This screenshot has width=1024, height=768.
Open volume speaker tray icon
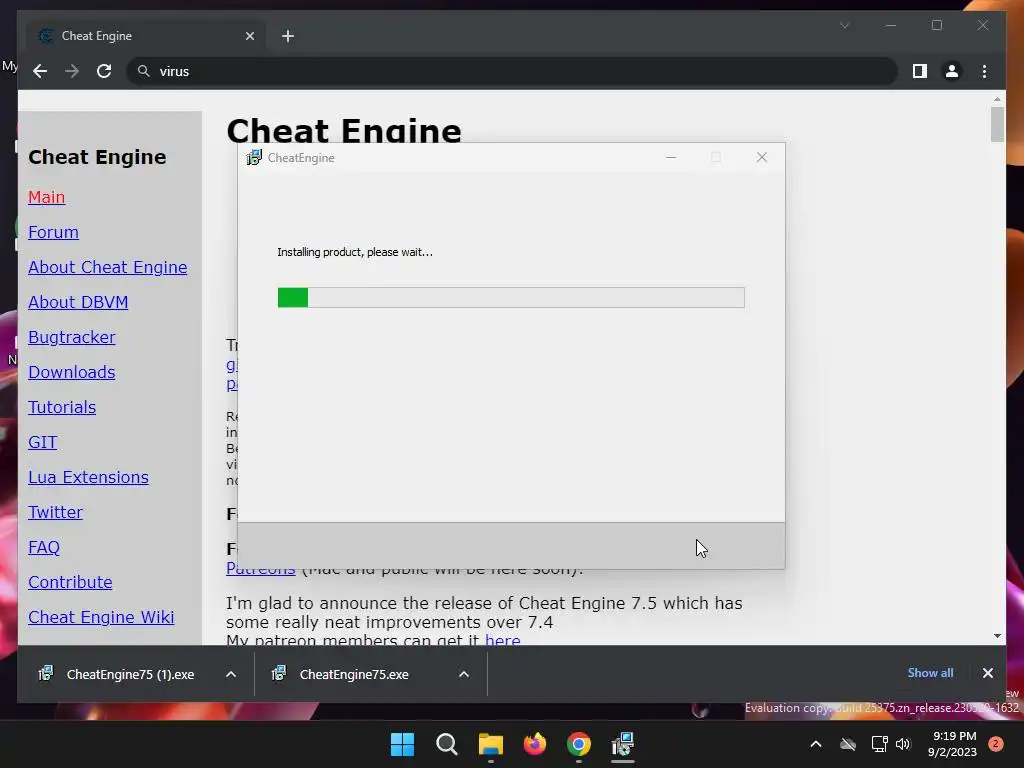[903, 744]
